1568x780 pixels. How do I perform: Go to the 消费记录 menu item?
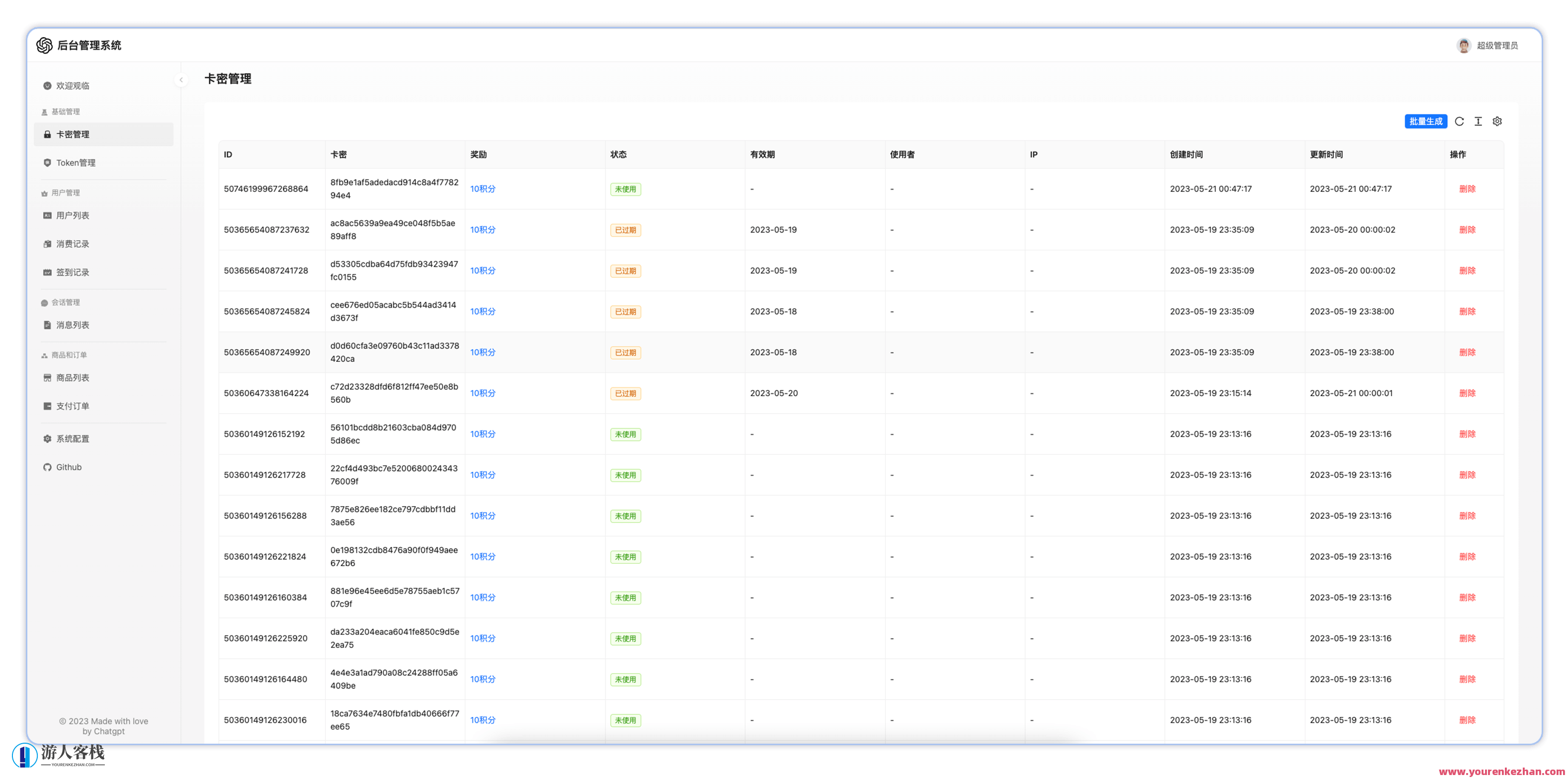pos(73,244)
